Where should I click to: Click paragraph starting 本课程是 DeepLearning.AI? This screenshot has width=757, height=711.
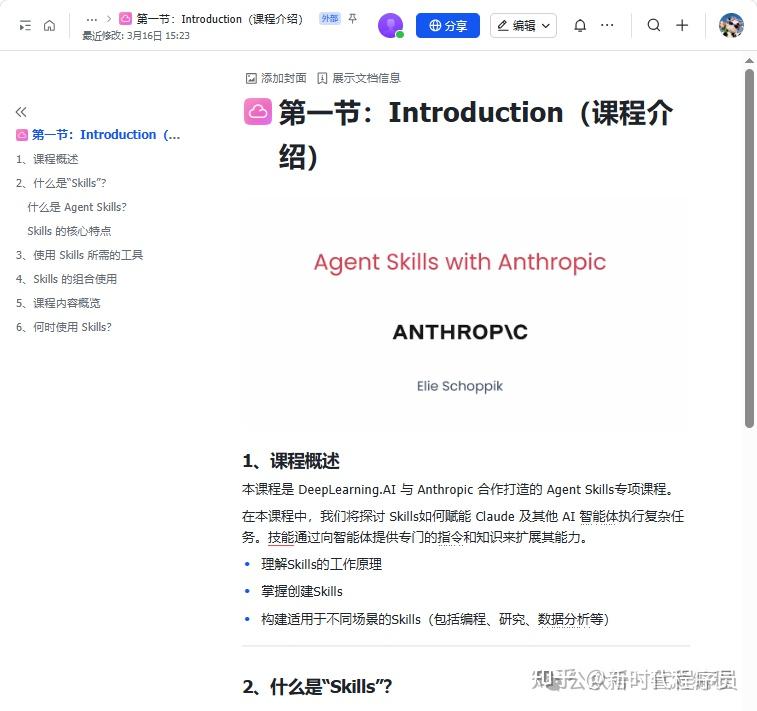(x=458, y=489)
